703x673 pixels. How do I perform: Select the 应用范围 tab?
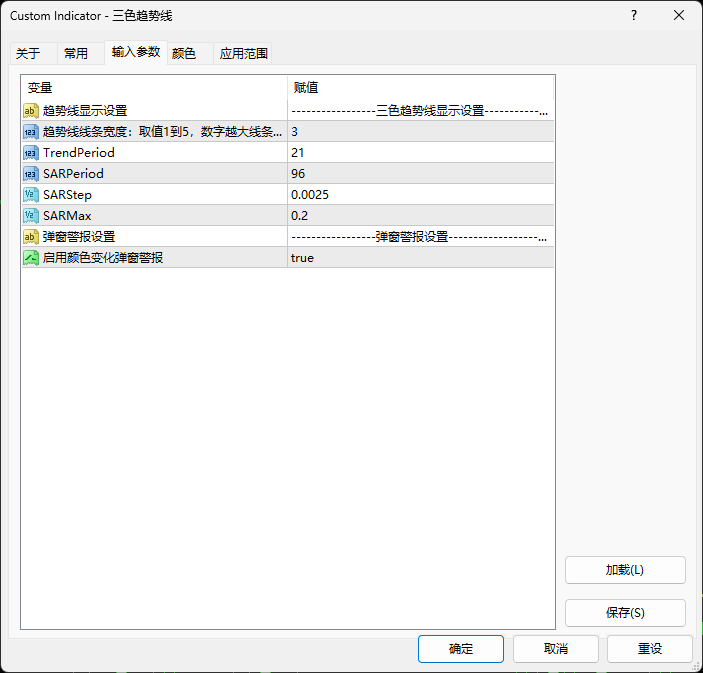click(x=244, y=54)
